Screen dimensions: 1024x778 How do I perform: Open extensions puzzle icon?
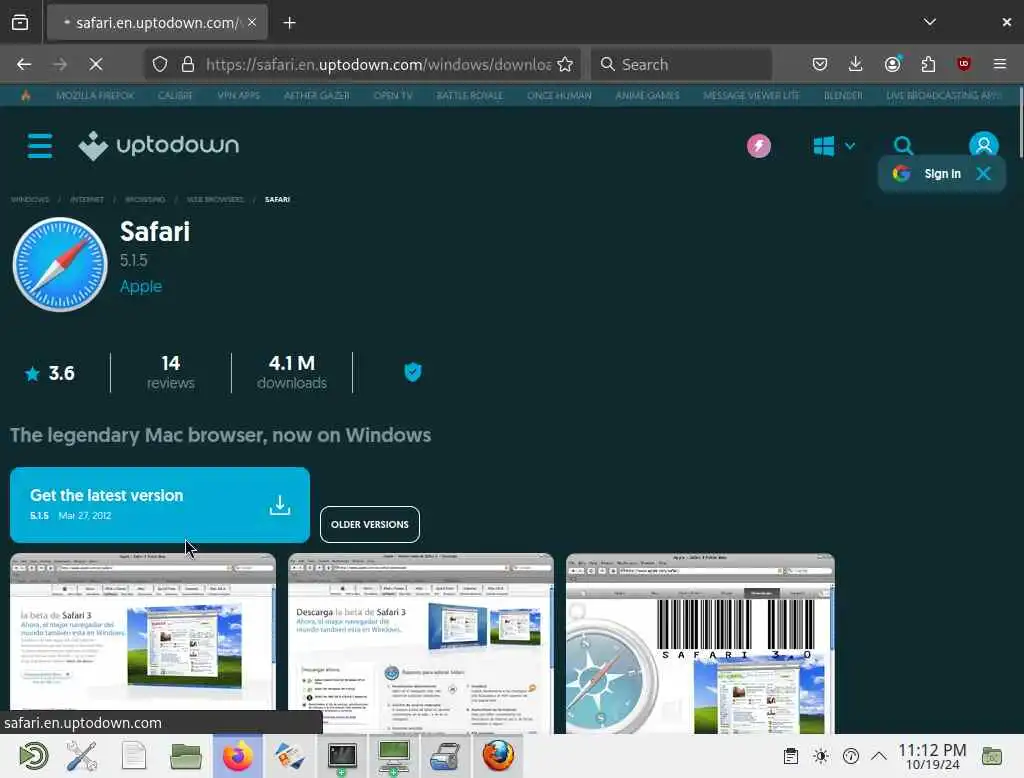coord(928,64)
